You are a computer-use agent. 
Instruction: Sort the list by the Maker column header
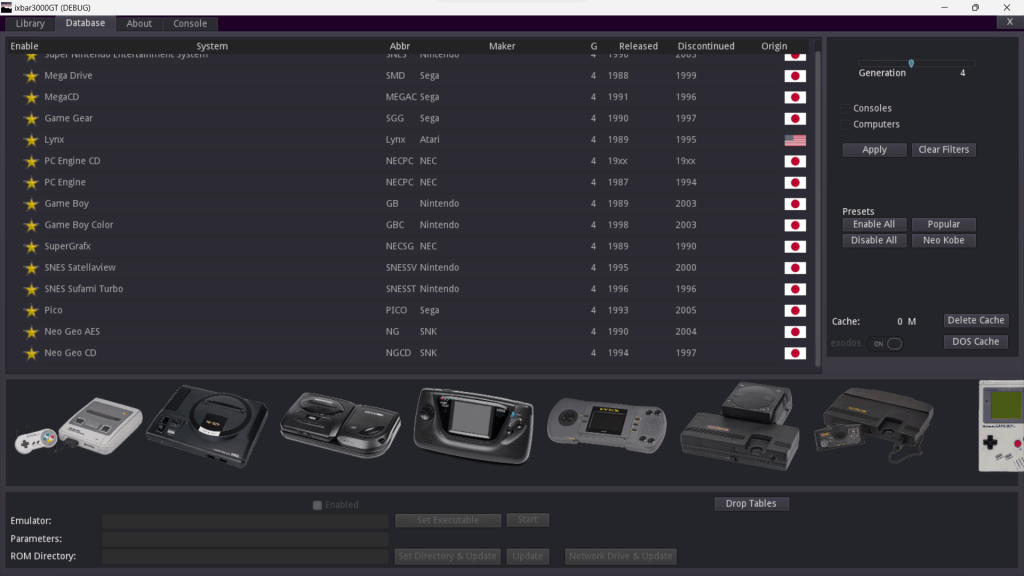point(502,46)
